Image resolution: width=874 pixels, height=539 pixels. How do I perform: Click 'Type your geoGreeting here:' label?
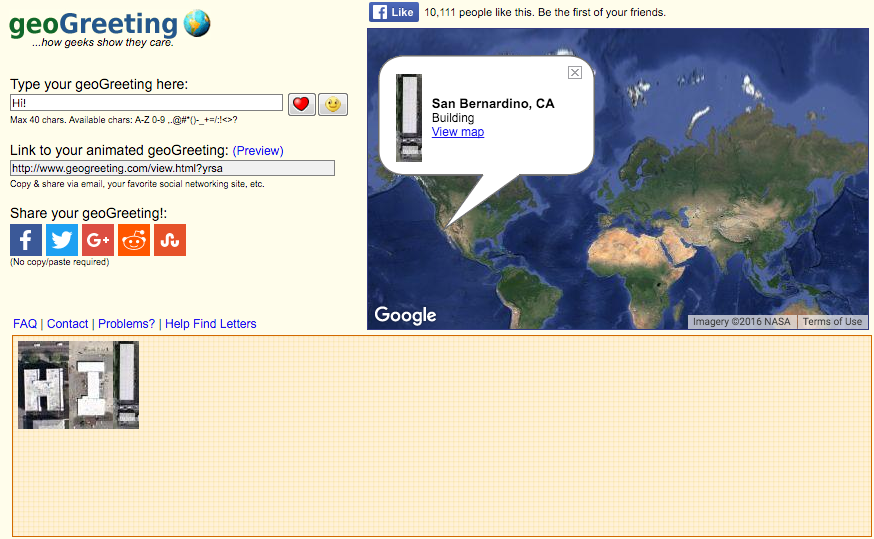point(99,84)
